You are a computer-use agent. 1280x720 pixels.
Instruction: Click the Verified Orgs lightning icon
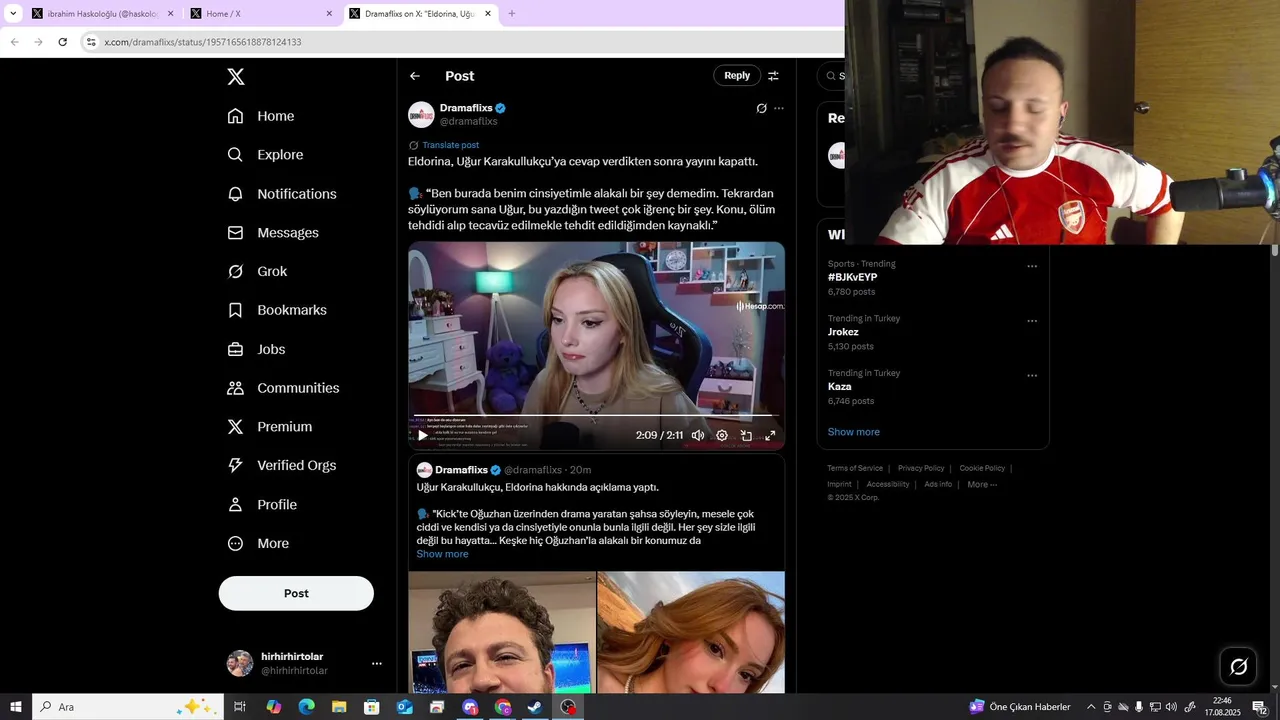[x=235, y=465]
